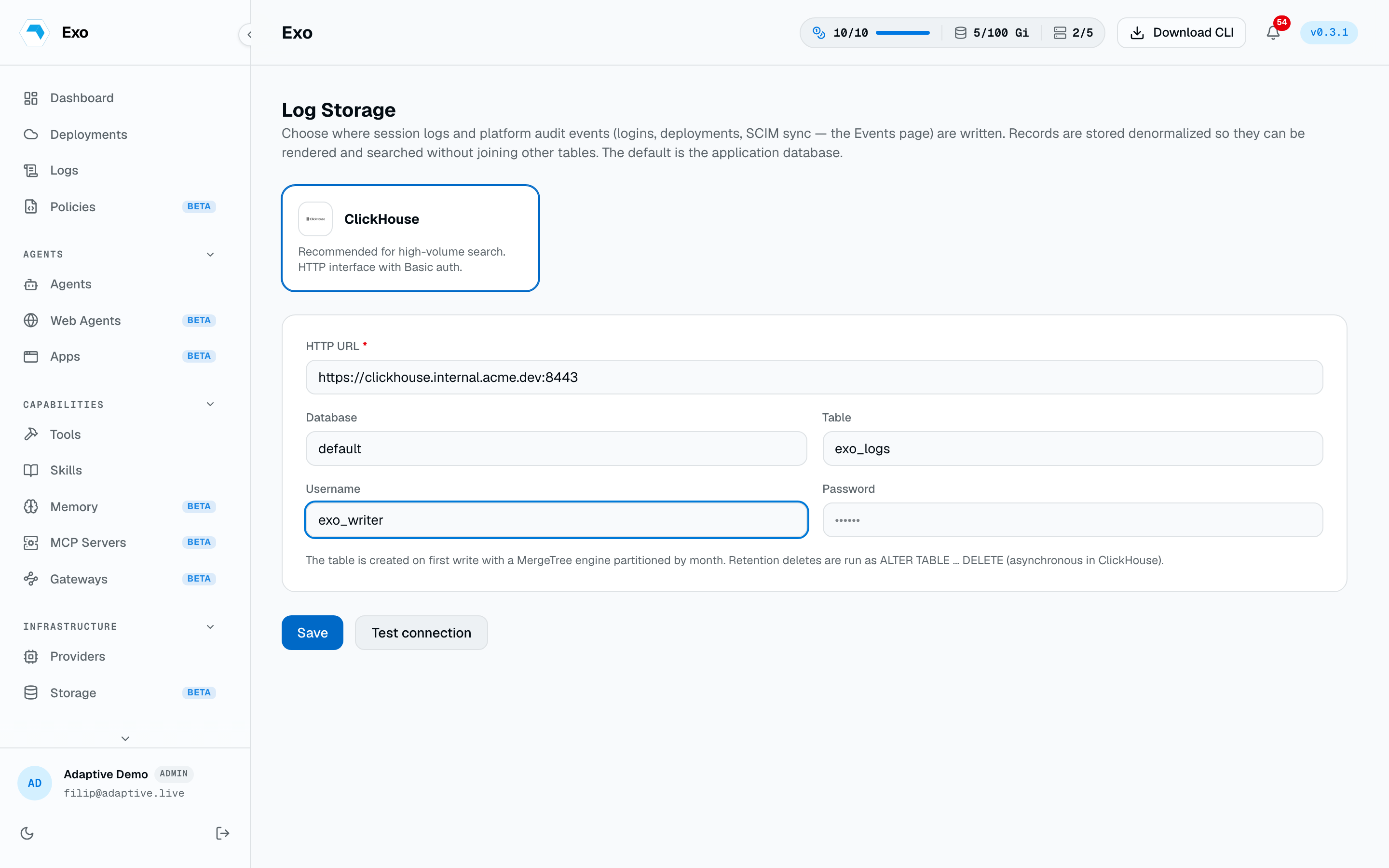Image resolution: width=1389 pixels, height=868 pixels.
Task: Click the Save button
Action: 312,633
